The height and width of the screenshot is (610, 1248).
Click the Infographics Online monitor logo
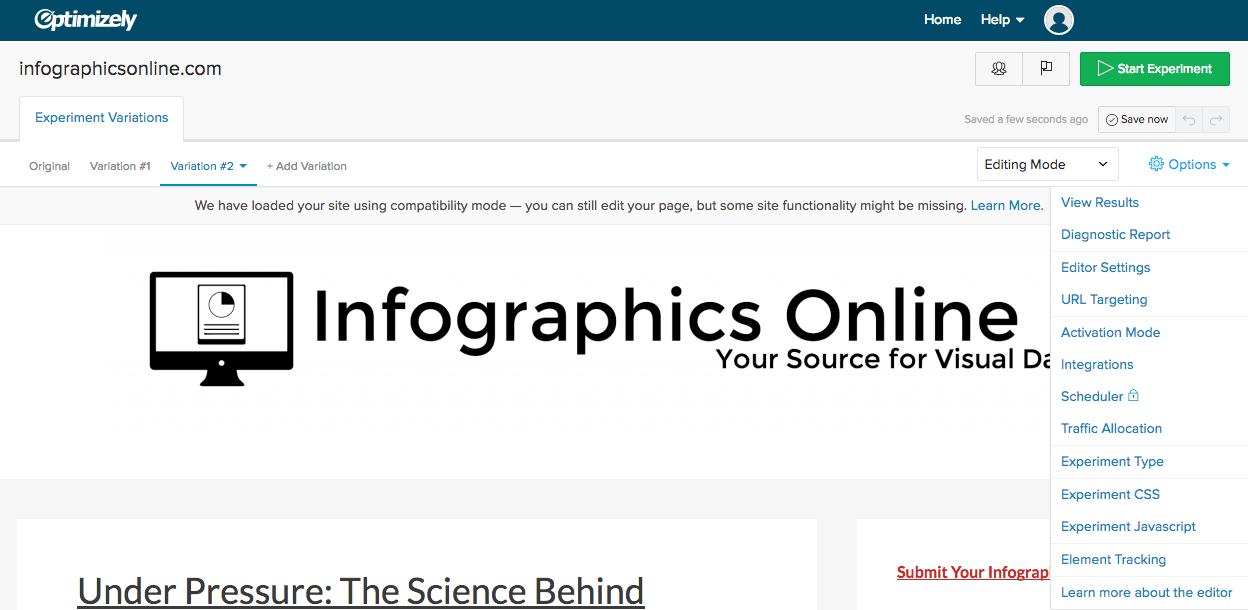(221, 328)
